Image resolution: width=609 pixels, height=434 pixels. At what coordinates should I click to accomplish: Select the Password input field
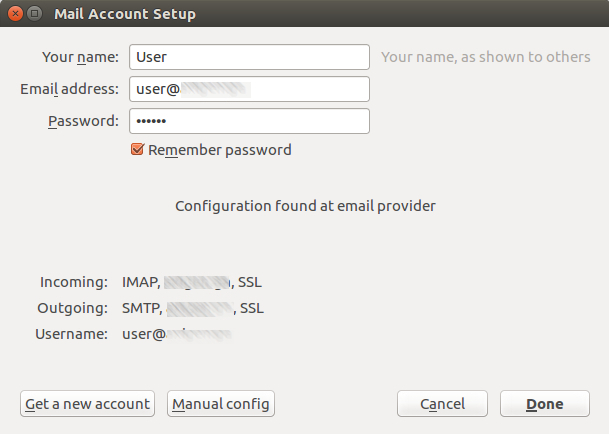[x=249, y=121]
